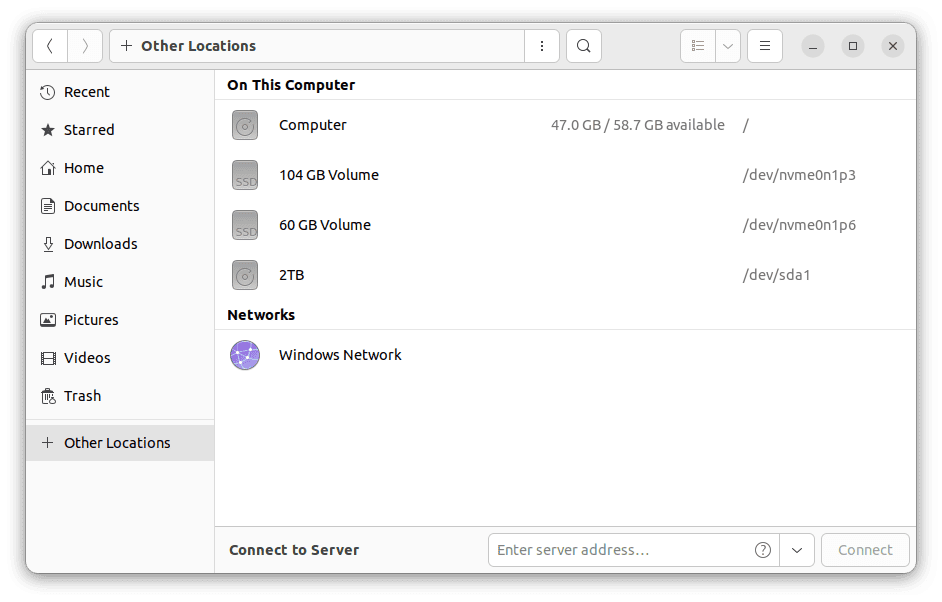Click the Windows Network globe icon
Viewport: 942px width, 602px height.
pyautogui.click(x=245, y=355)
